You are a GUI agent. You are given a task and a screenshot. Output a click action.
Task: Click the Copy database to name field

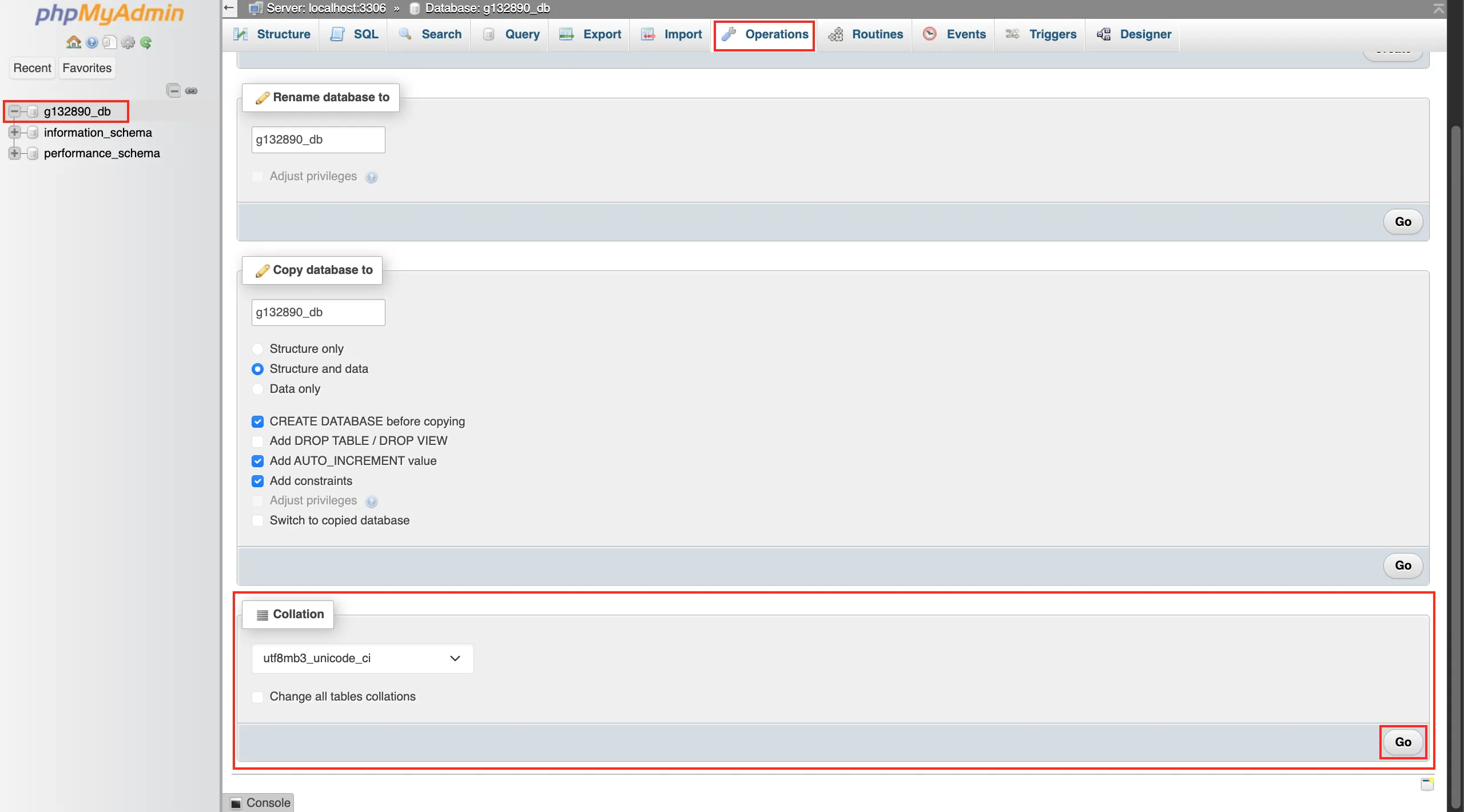[x=318, y=313]
